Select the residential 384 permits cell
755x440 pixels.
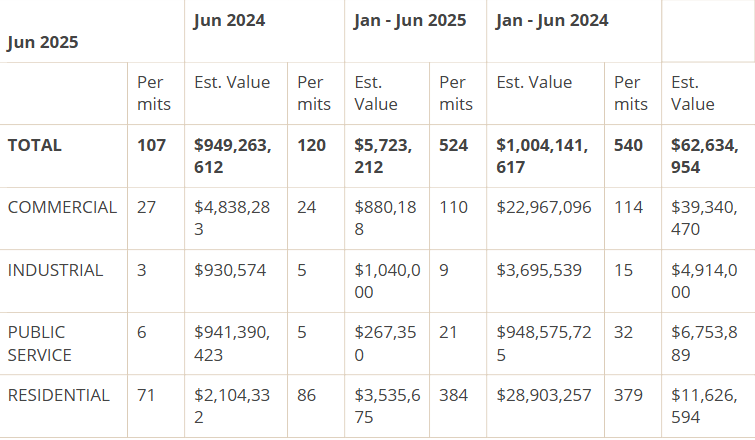pyautogui.click(x=455, y=395)
